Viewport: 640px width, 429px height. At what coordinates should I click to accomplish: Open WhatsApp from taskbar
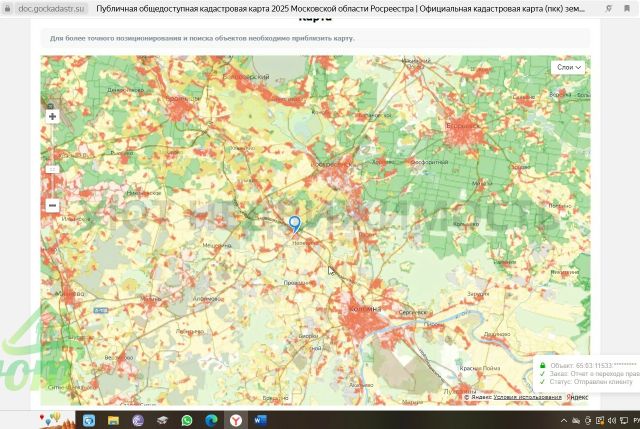(187, 420)
